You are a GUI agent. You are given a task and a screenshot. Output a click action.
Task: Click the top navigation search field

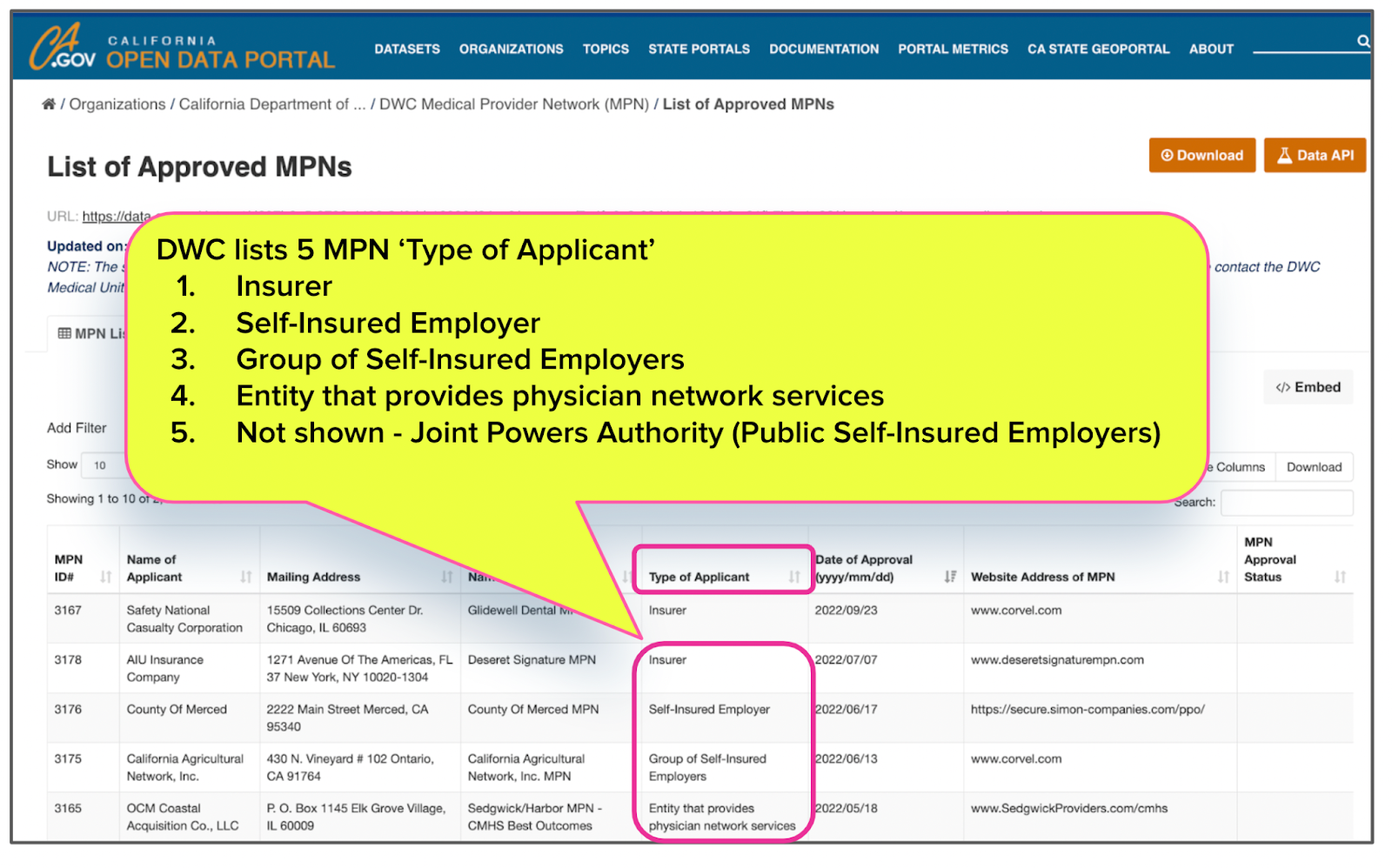(x=1302, y=42)
